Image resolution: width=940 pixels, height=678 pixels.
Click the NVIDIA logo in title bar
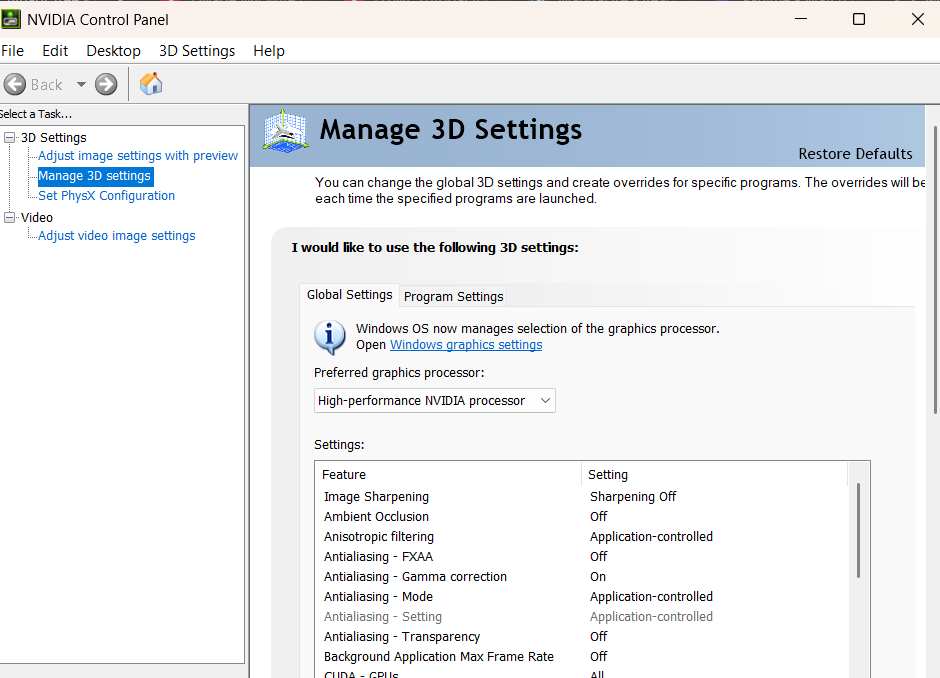[11, 19]
